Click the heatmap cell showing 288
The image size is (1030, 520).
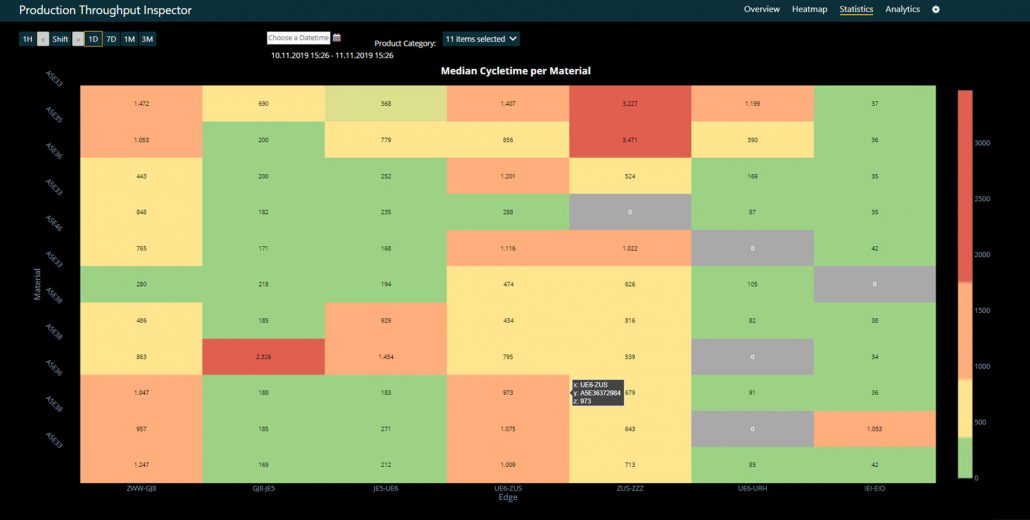click(508, 212)
